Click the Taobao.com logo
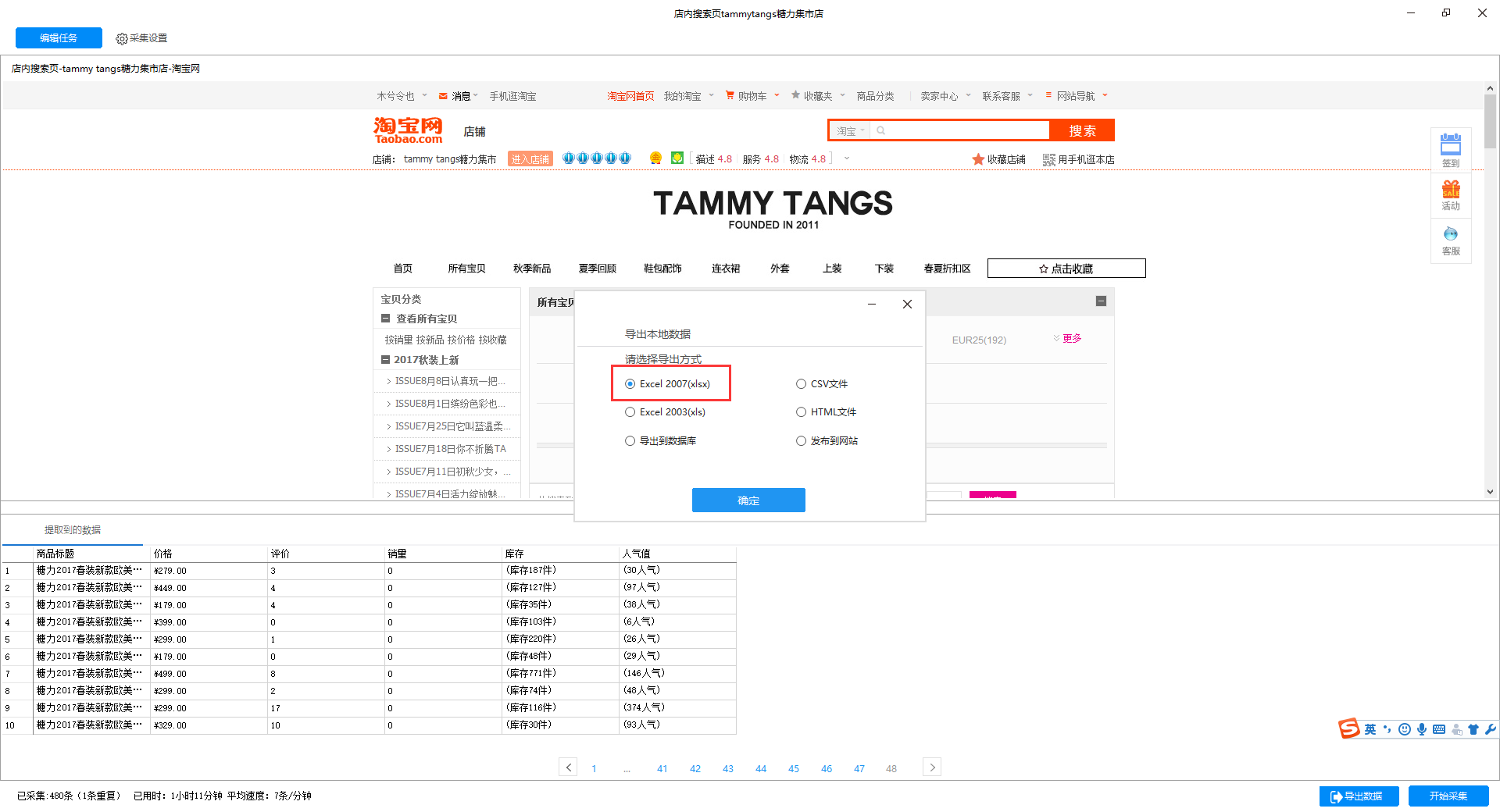Image resolution: width=1500 pixels, height=812 pixels. (x=408, y=130)
